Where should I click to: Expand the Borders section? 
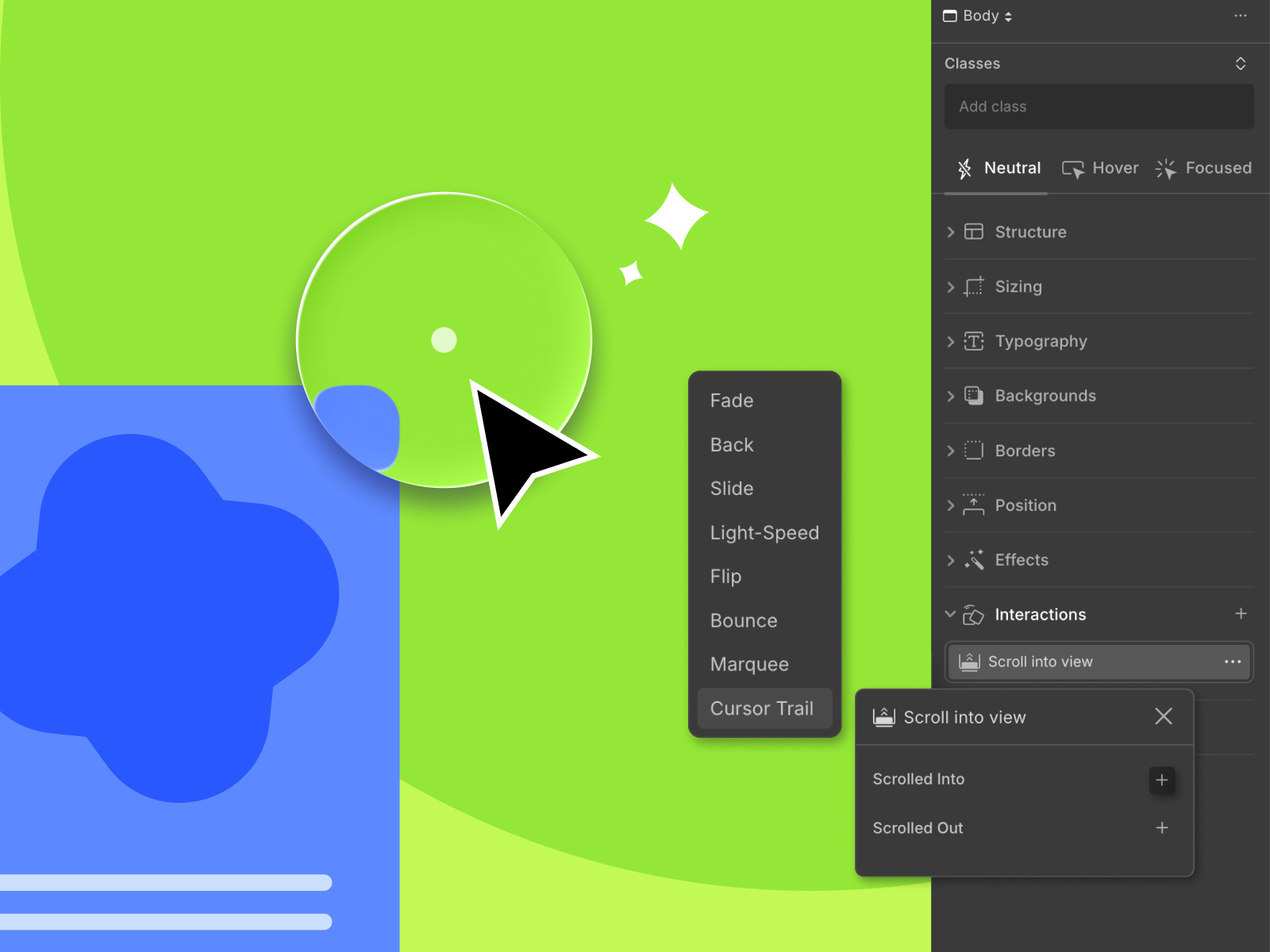[x=950, y=451]
